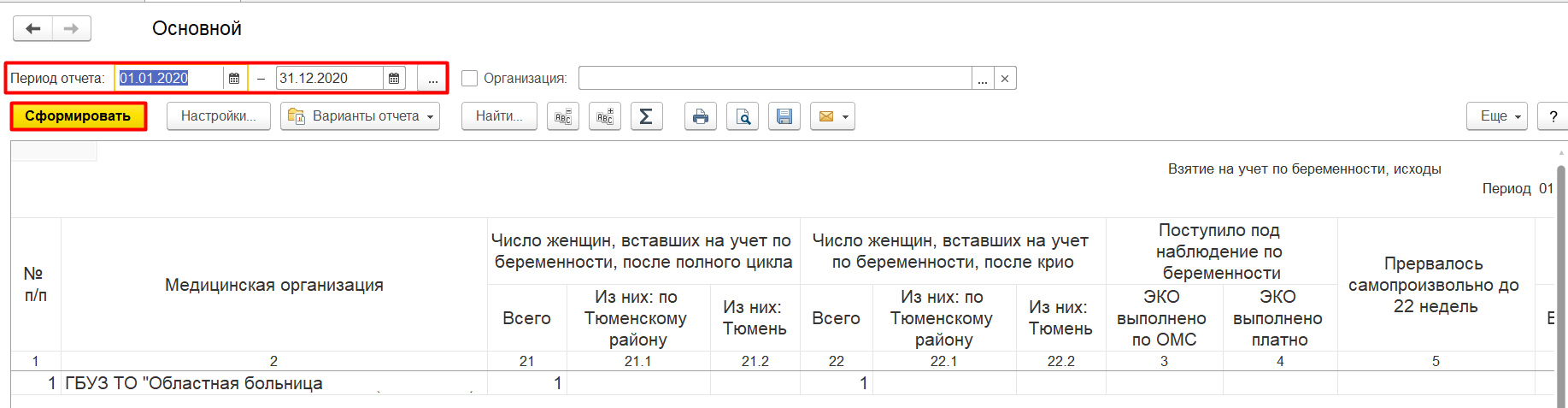Click expand all groups icon
The width and height of the screenshot is (1568, 408).
(605, 116)
